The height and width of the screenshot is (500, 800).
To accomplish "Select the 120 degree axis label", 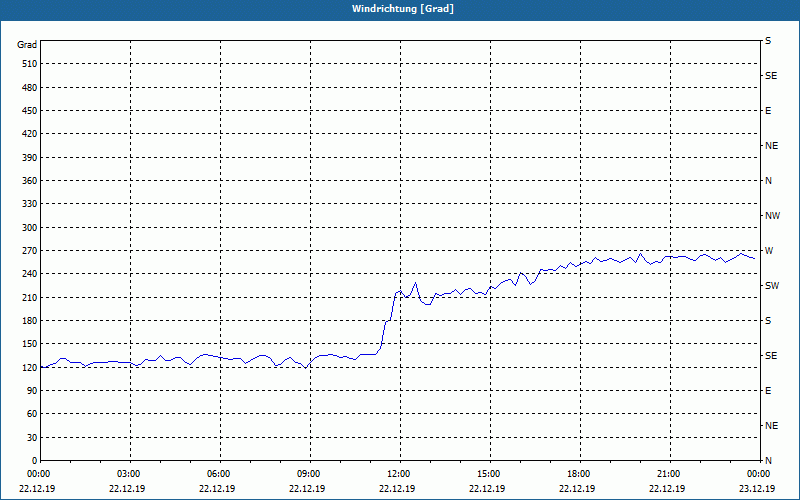I will 29,367.
